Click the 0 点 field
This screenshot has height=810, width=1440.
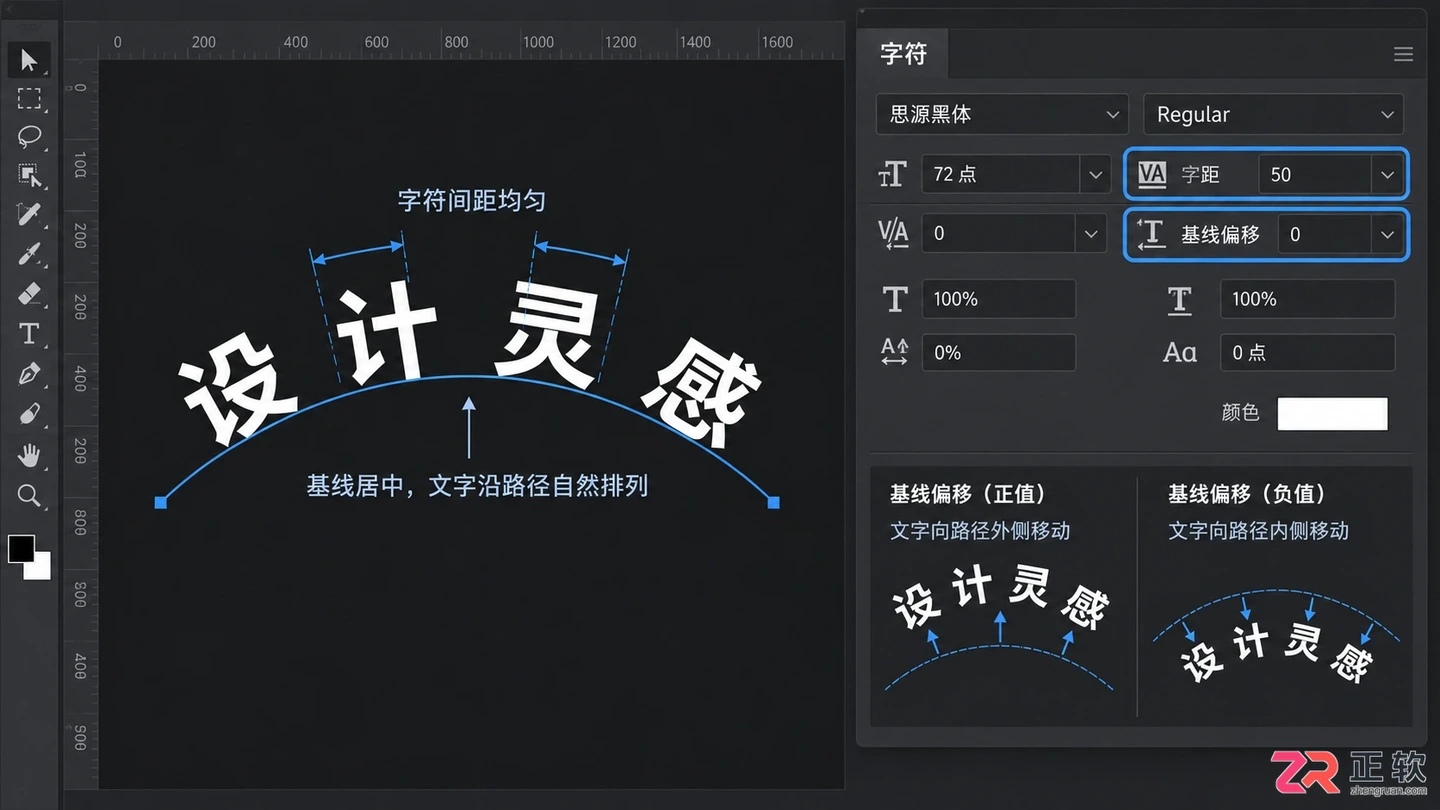[1307, 353]
